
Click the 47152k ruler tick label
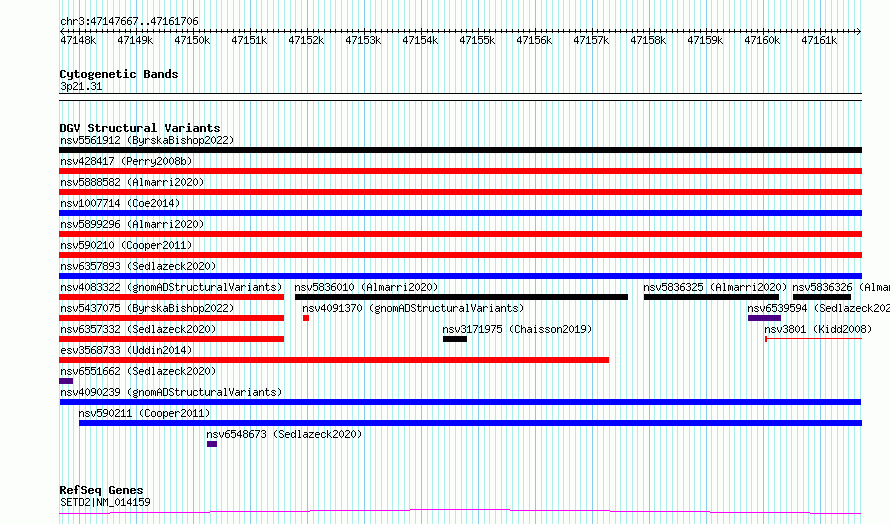click(x=307, y=40)
